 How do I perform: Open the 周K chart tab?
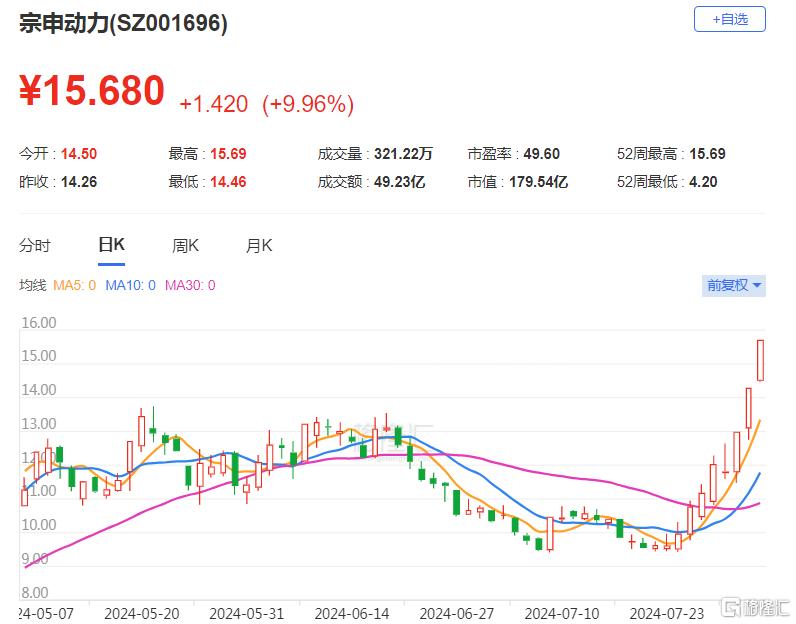185,246
